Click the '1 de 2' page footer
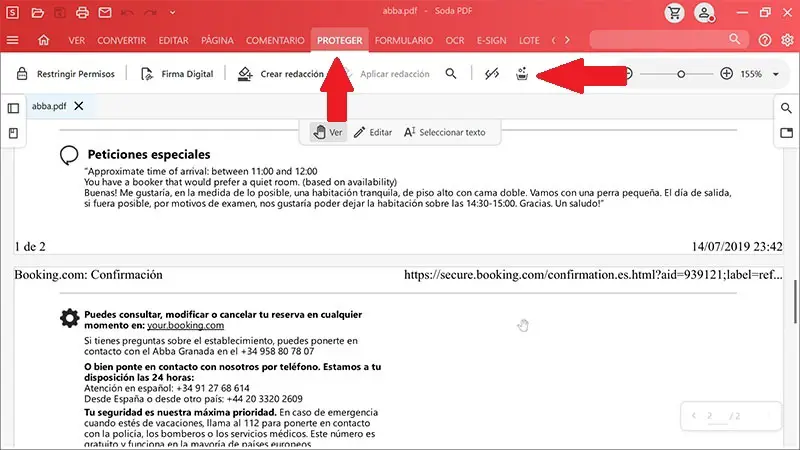This screenshot has height=450, width=800. (30, 247)
